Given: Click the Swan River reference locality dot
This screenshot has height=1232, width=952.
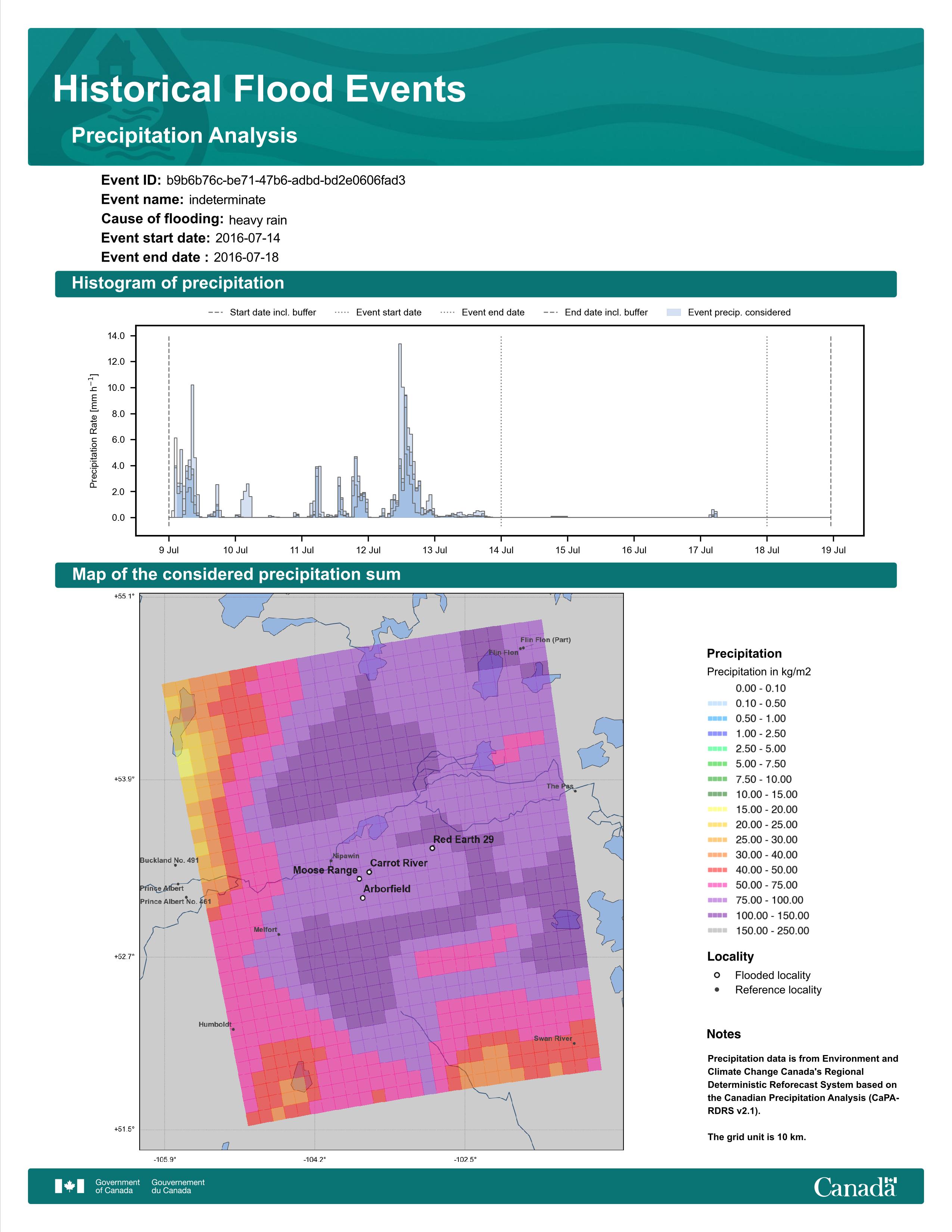Looking at the screenshot, I should [574, 1043].
